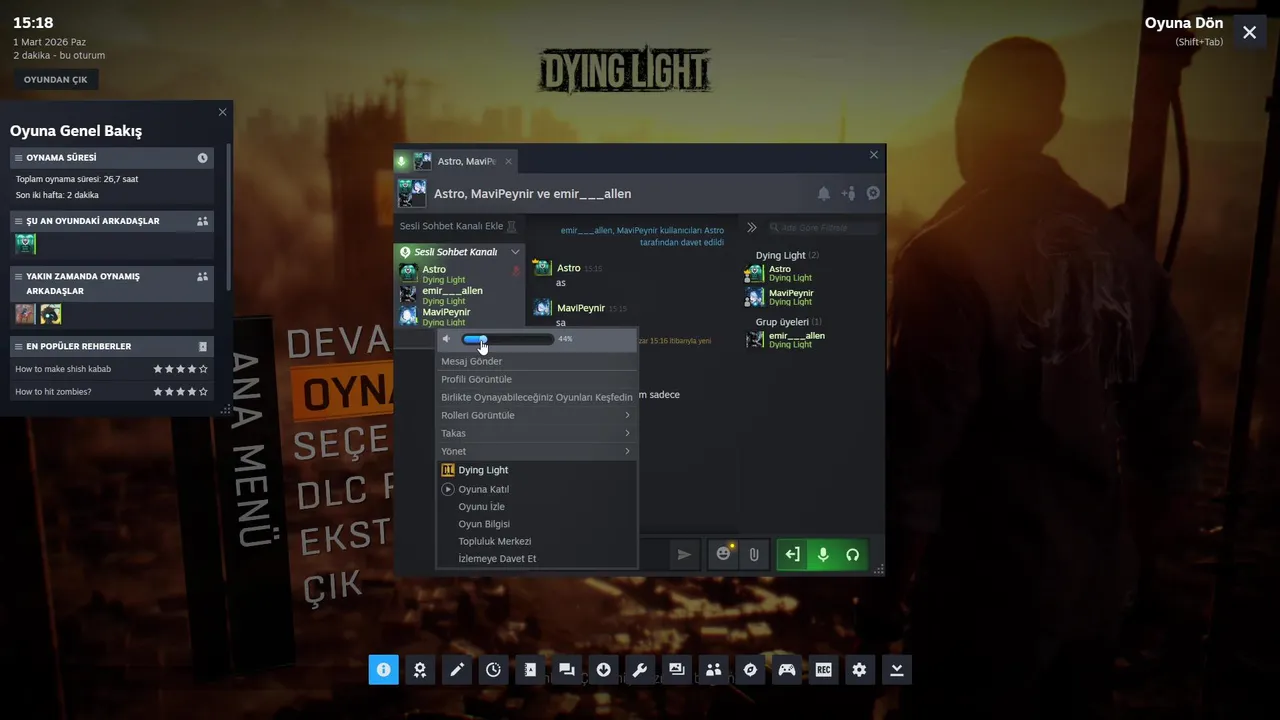
Task: Click the invite friend icon in chat header
Action: click(x=848, y=193)
